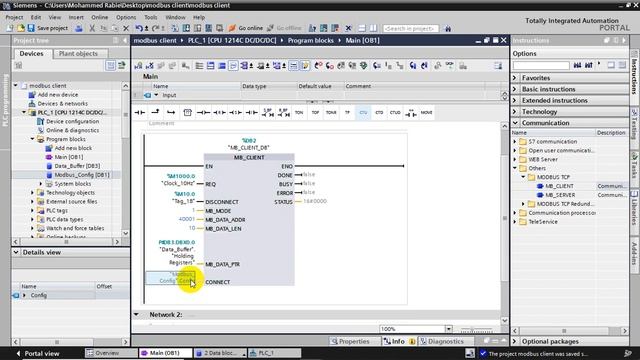Image resolution: width=640 pixels, height=360 pixels.
Task: Click the cut scissors icon in toolbar
Action: coord(92,28)
